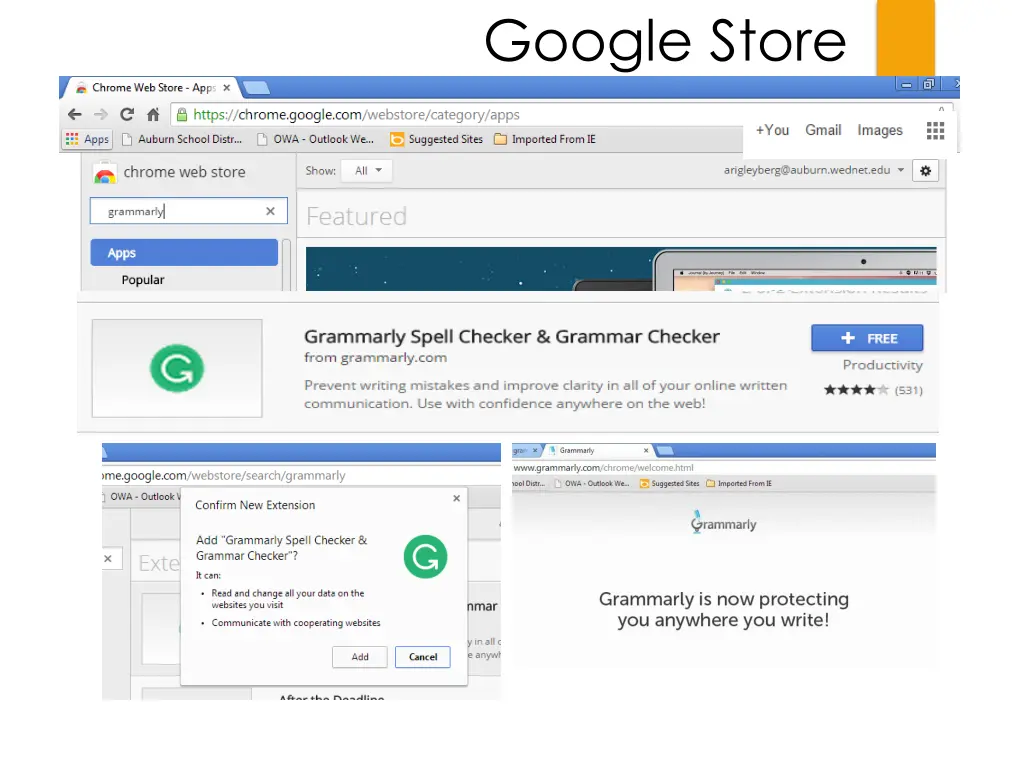Image resolution: width=1024 pixels, height=768 pixels.
Task: Open Grammarly Spell Checker & Grammar Checker title
Action: [x=511, y=336]
